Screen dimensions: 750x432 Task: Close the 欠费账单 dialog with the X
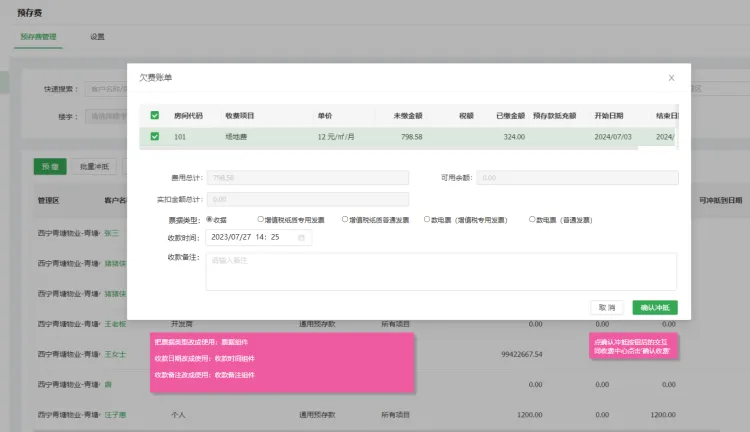tap(671, 78)
